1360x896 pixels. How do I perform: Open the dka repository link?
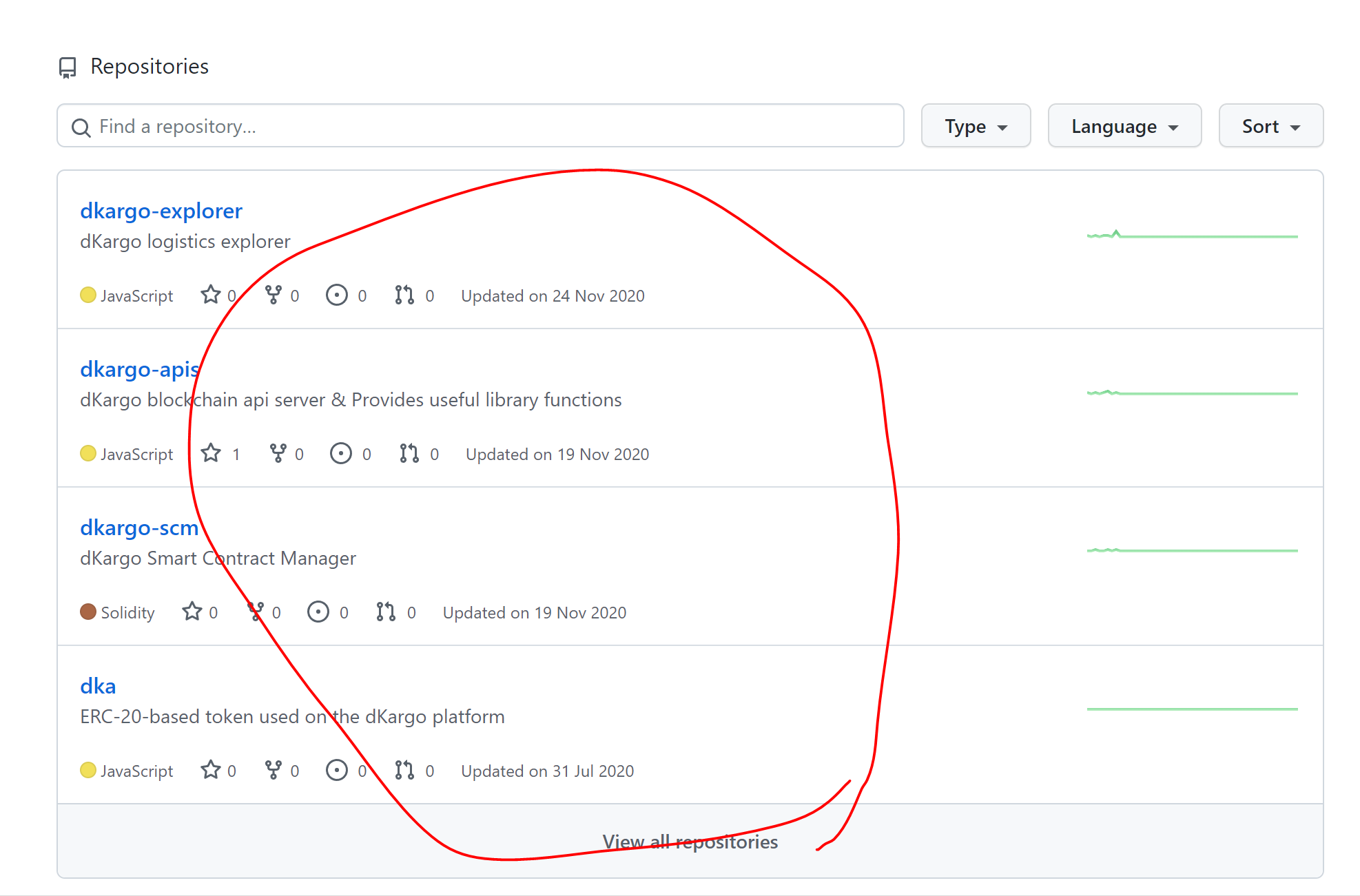pos(98,686)
